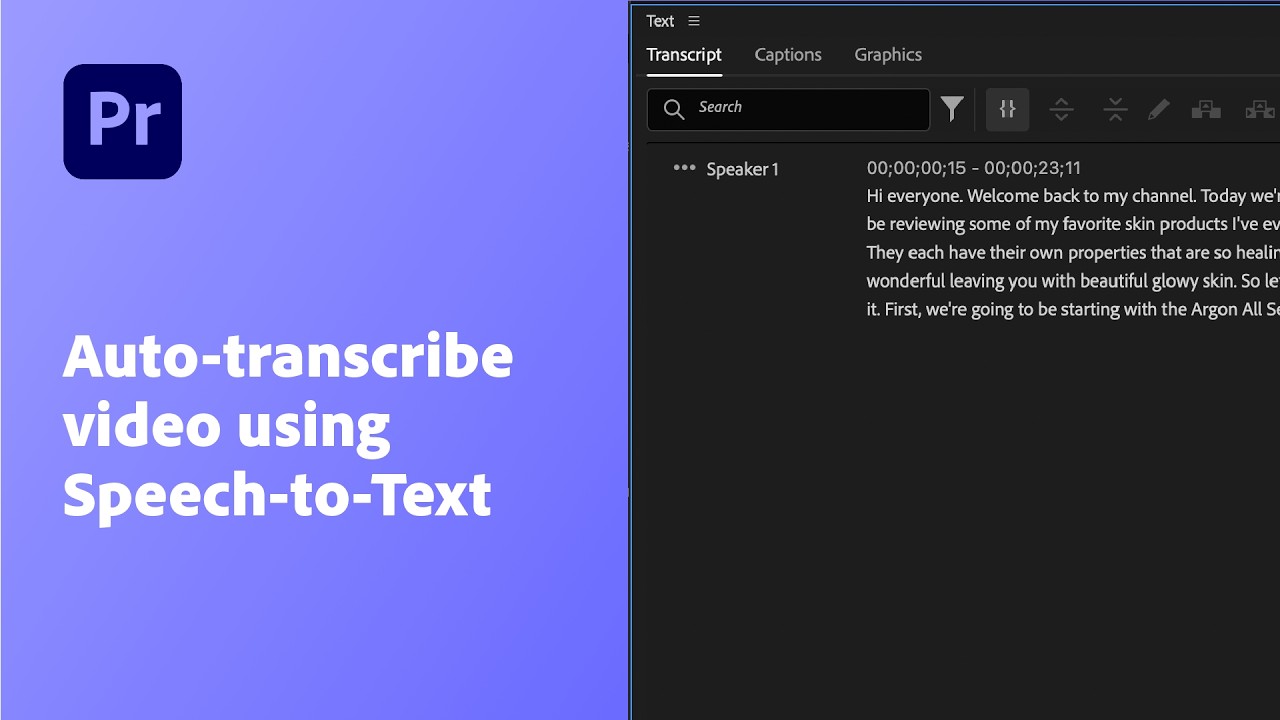This screenshot has height=720, width=1280.
Task: Click the split segment icon
Action: [1061, 109]
